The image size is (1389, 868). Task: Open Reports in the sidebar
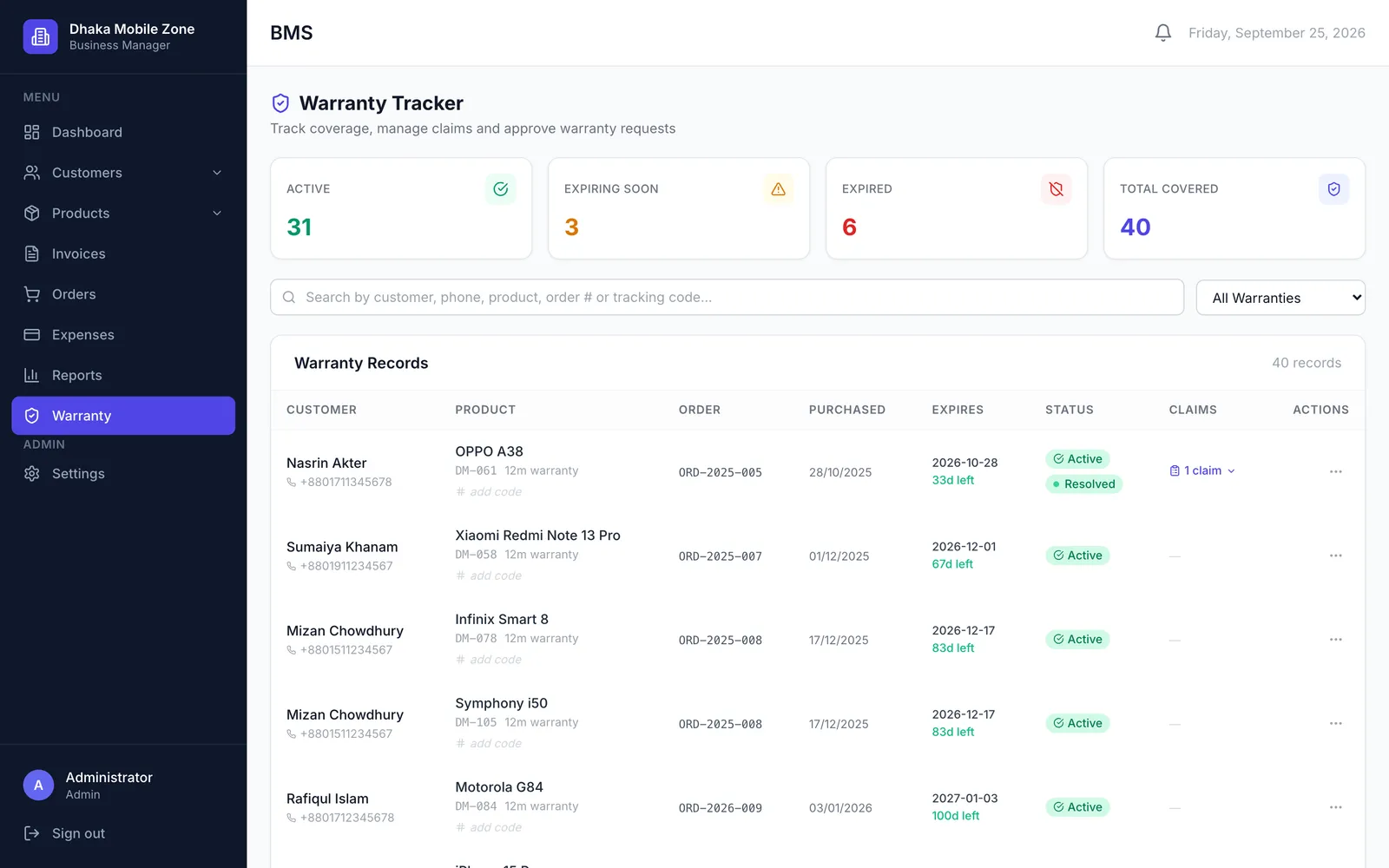pyautogui.click(x=123, y=375)
